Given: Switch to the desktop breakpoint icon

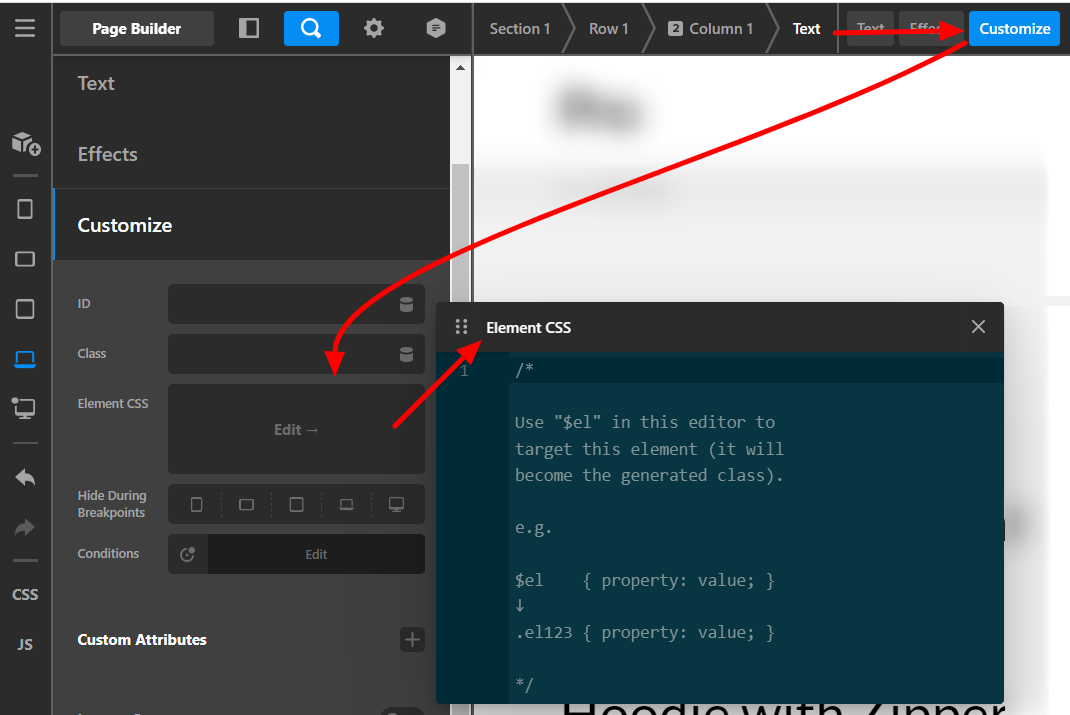Looking at the screenshot, I should point(25,409).
